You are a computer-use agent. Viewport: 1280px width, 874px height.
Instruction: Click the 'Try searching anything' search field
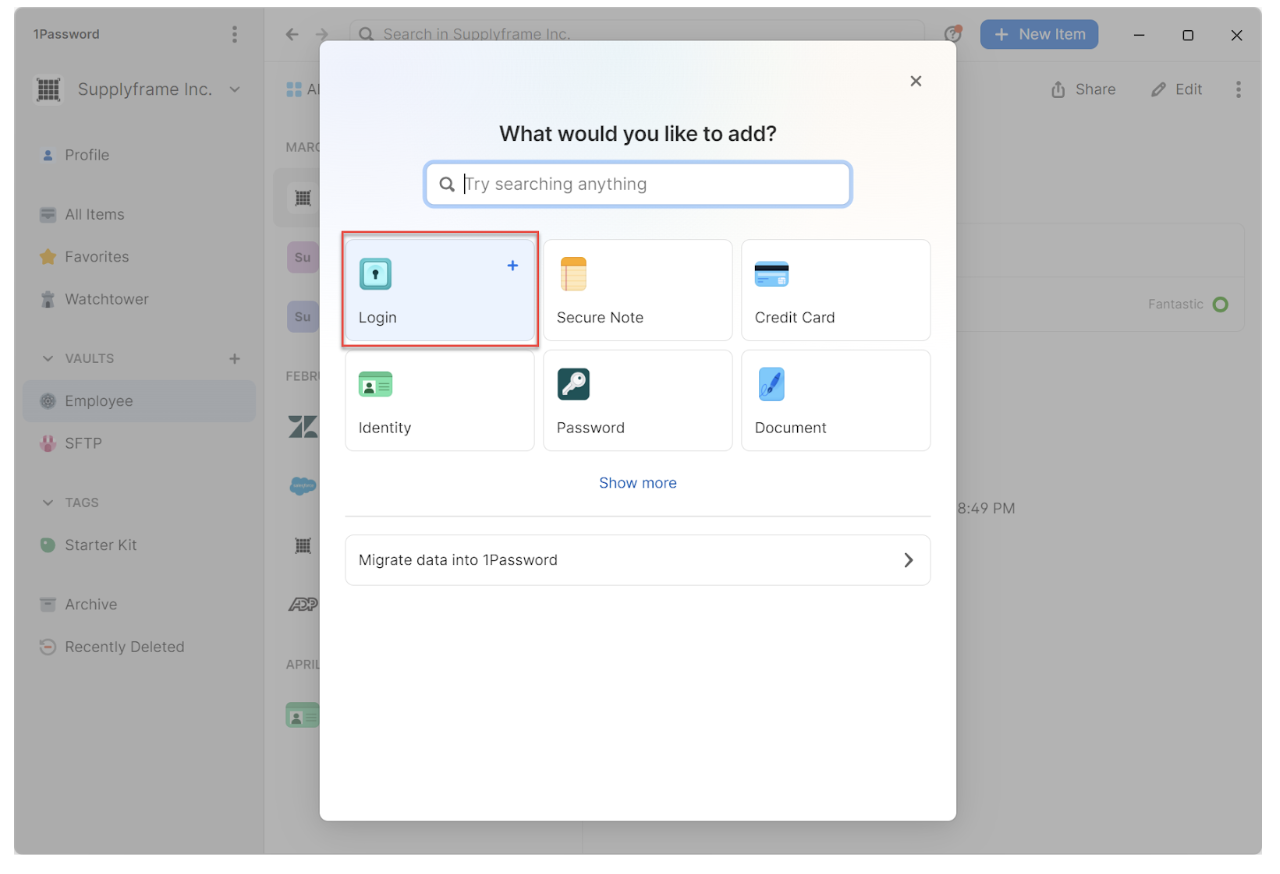650,184
